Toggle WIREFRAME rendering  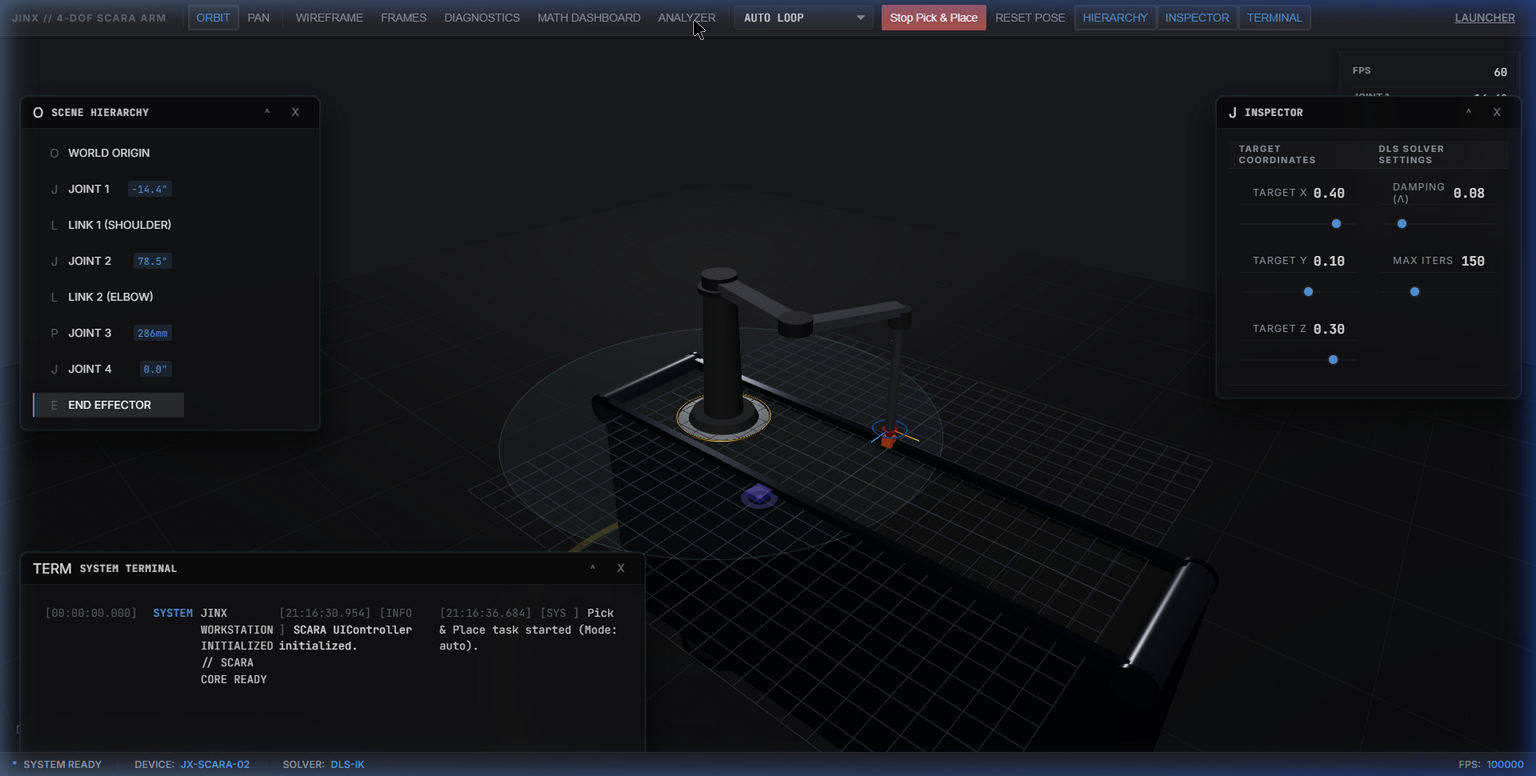tap(329, 18)
